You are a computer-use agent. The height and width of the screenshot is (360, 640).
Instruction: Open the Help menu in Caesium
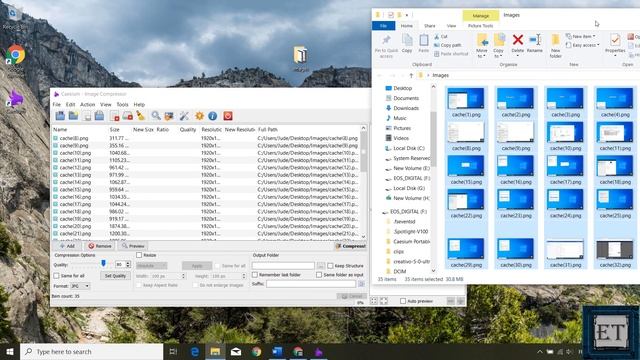pyautogui.click(x=139, y=104)
